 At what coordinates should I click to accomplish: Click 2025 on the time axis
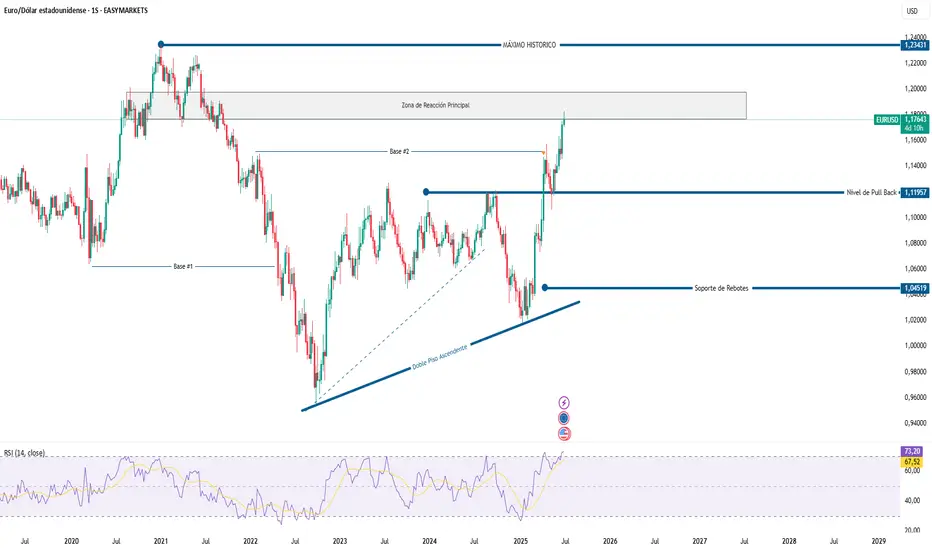point(521,541)
